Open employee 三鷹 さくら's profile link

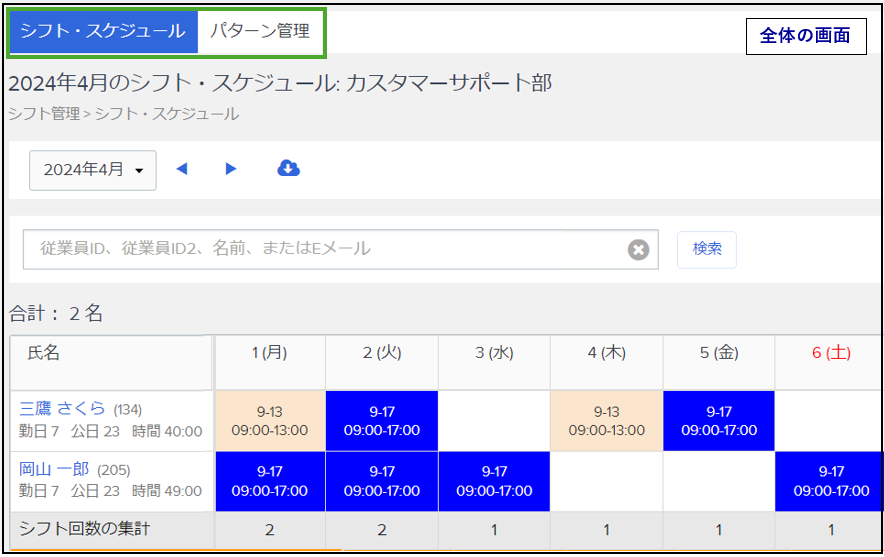tap(62, 408)
